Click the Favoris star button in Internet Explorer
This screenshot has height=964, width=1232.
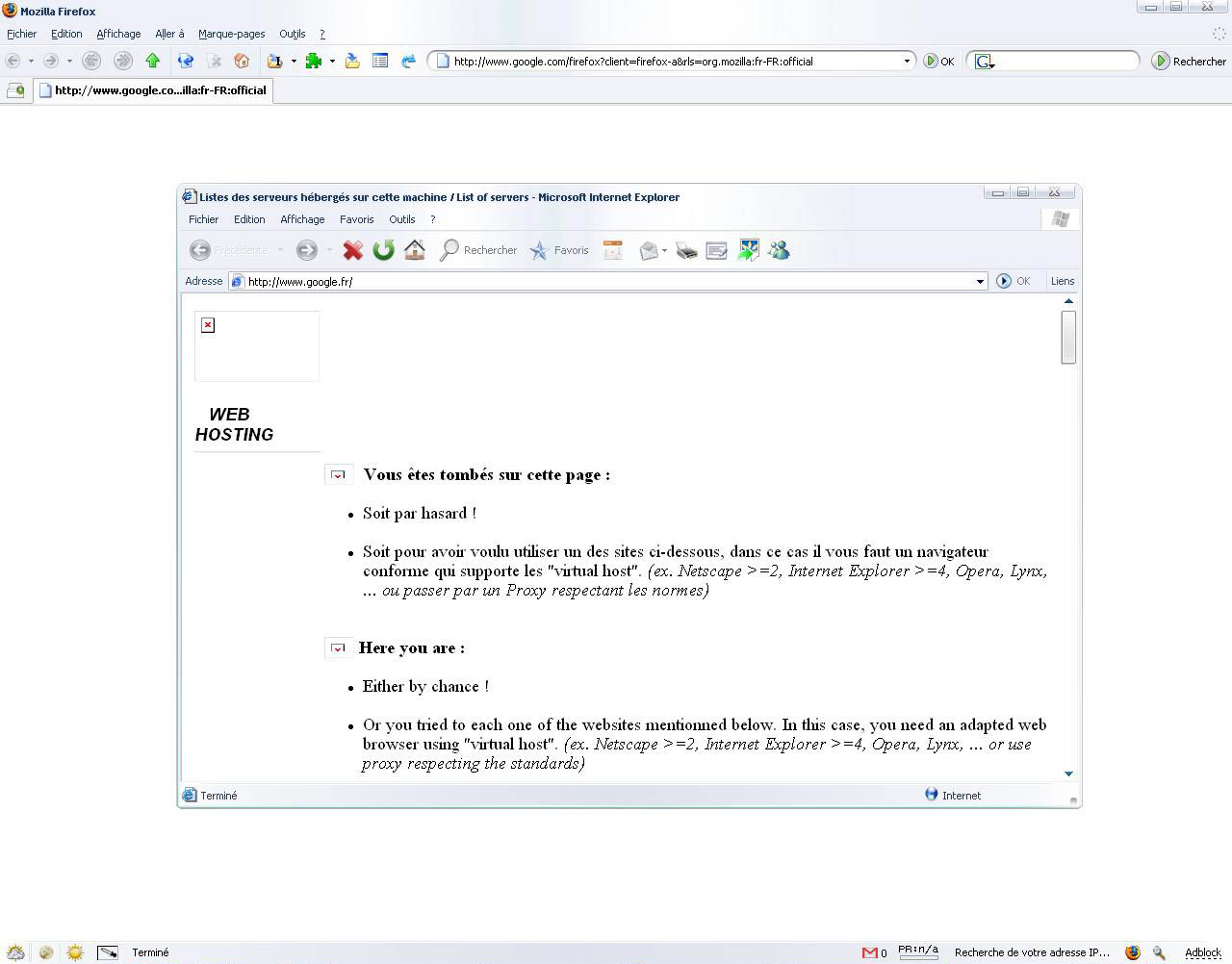pos(559,250)
